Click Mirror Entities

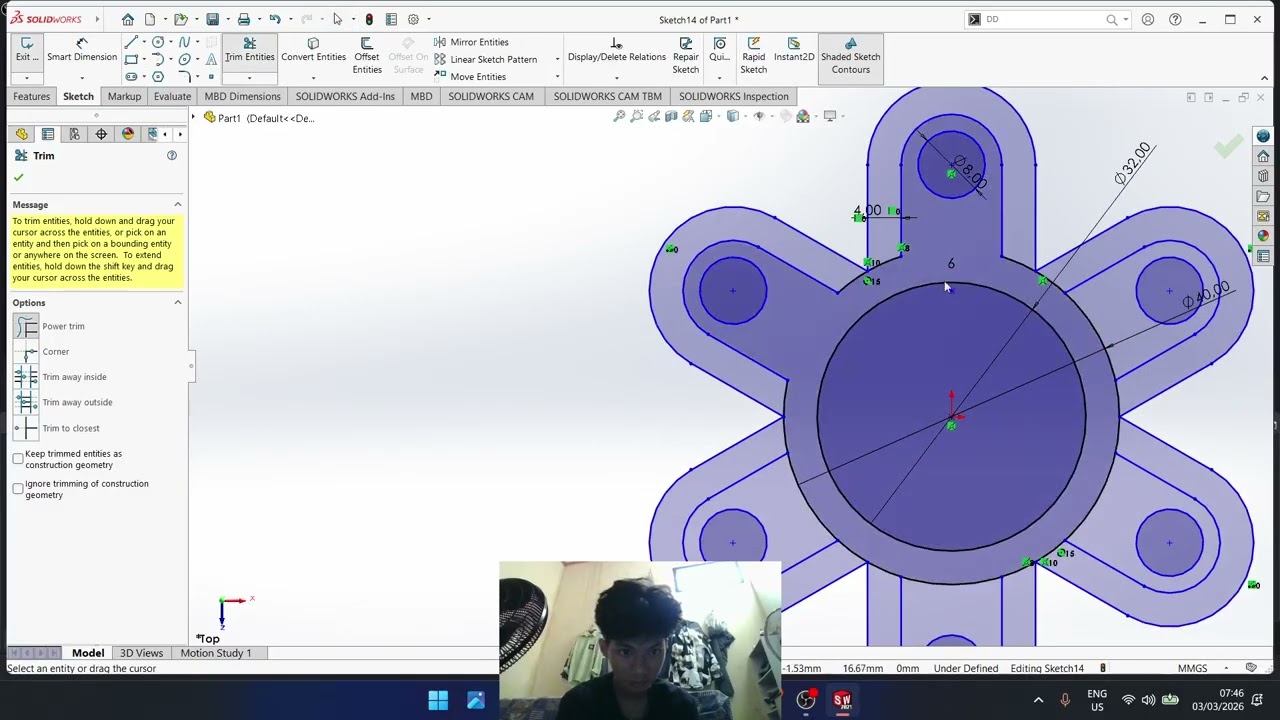tap(471, 42)
